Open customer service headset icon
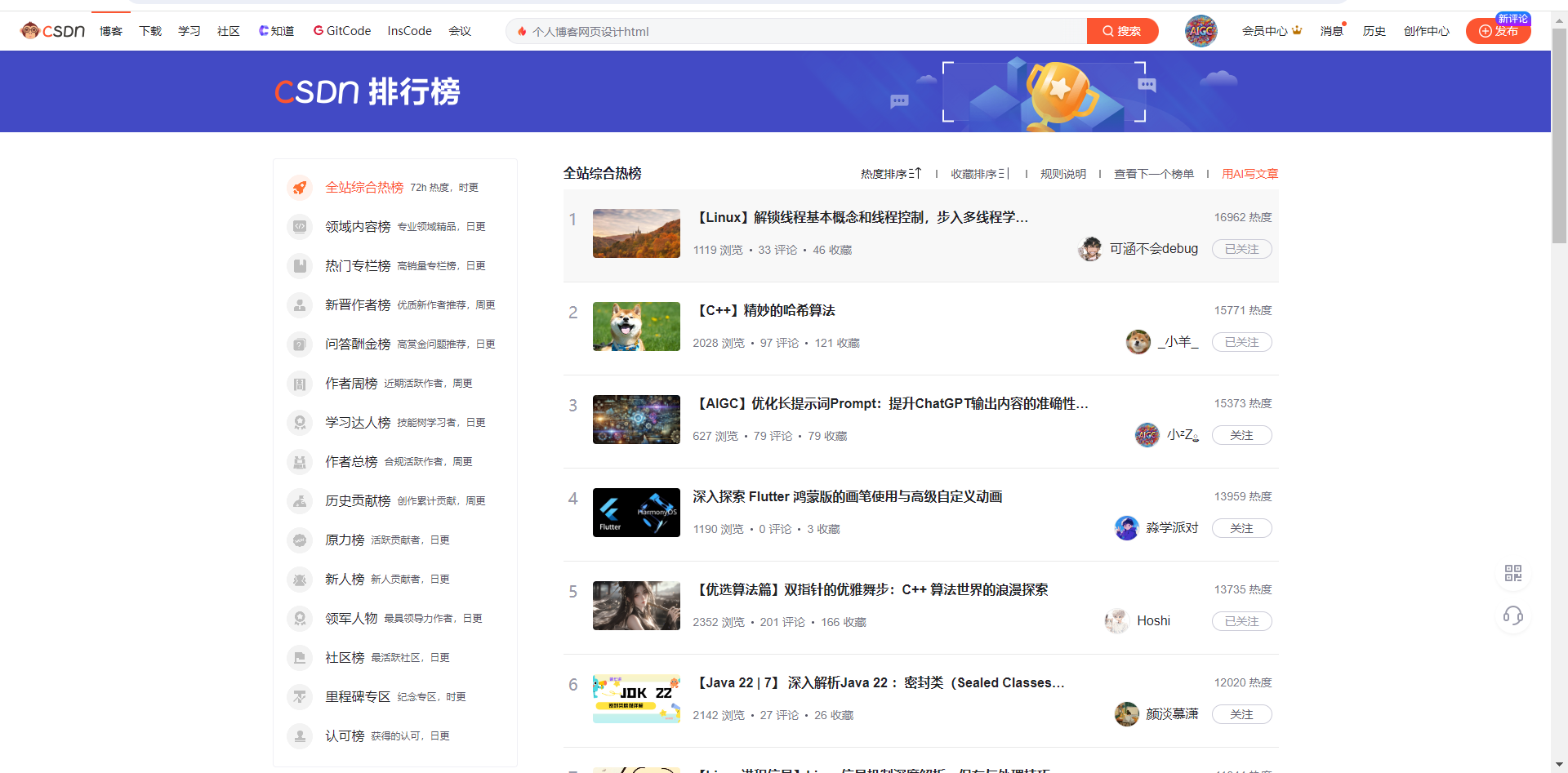This screenshot has height=773, width=1568. pos(1513,615)
